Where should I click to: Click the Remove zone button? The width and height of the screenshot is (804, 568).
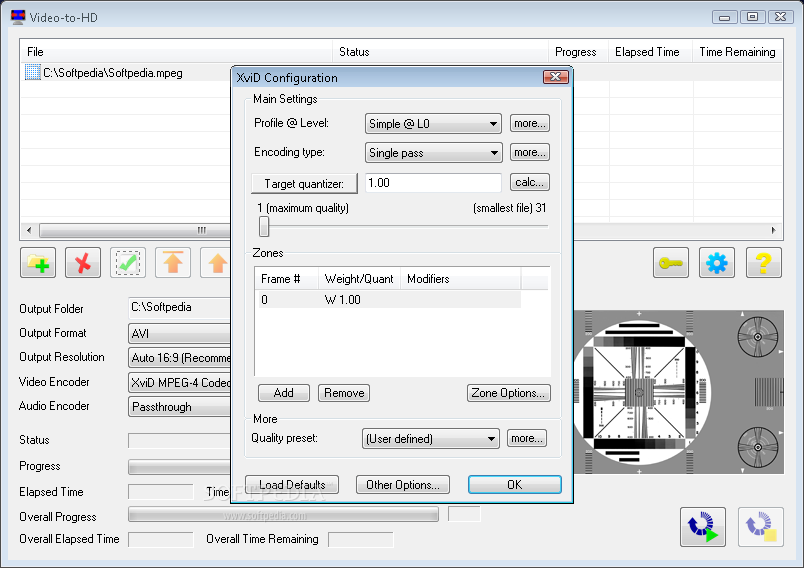(x=344, y=393)
